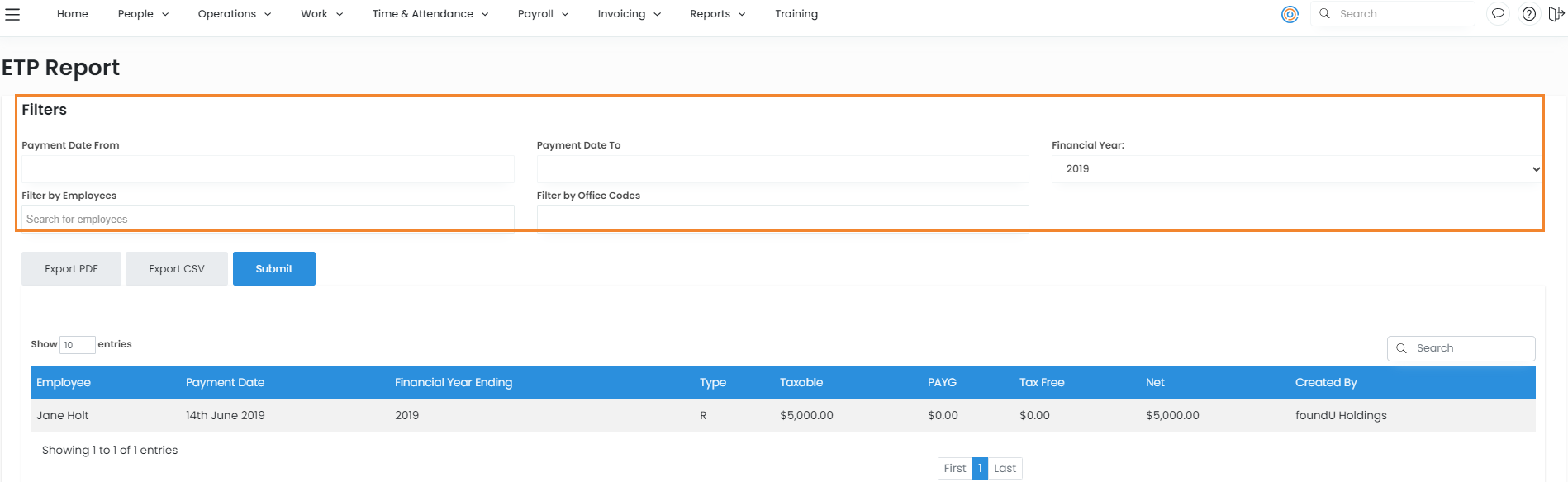Click the blue circular target icon
This screenshot has width=1568, height=482.
coord(1290,14)
